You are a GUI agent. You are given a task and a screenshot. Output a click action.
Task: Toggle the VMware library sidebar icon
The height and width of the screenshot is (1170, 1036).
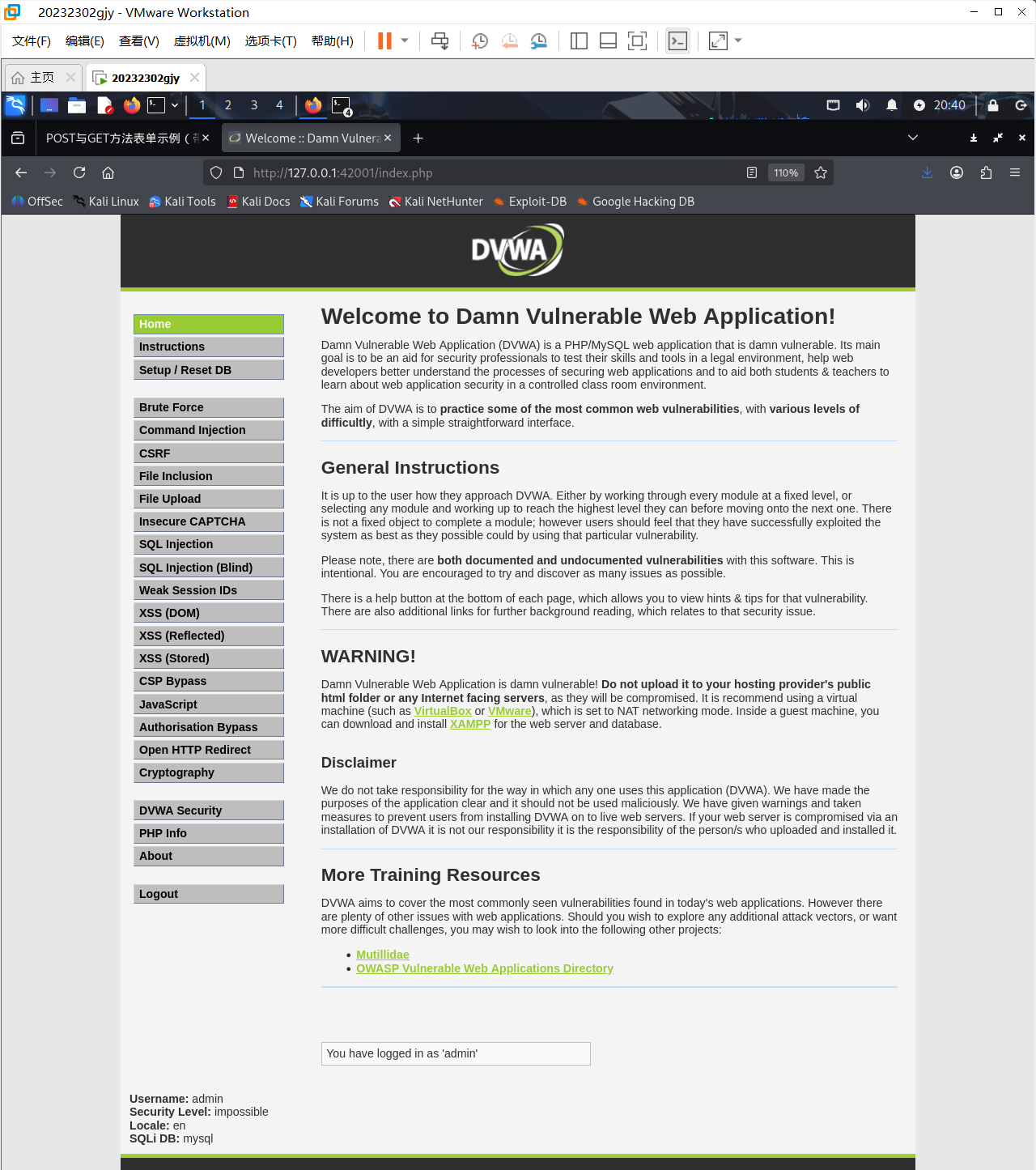tap(579, 41)
